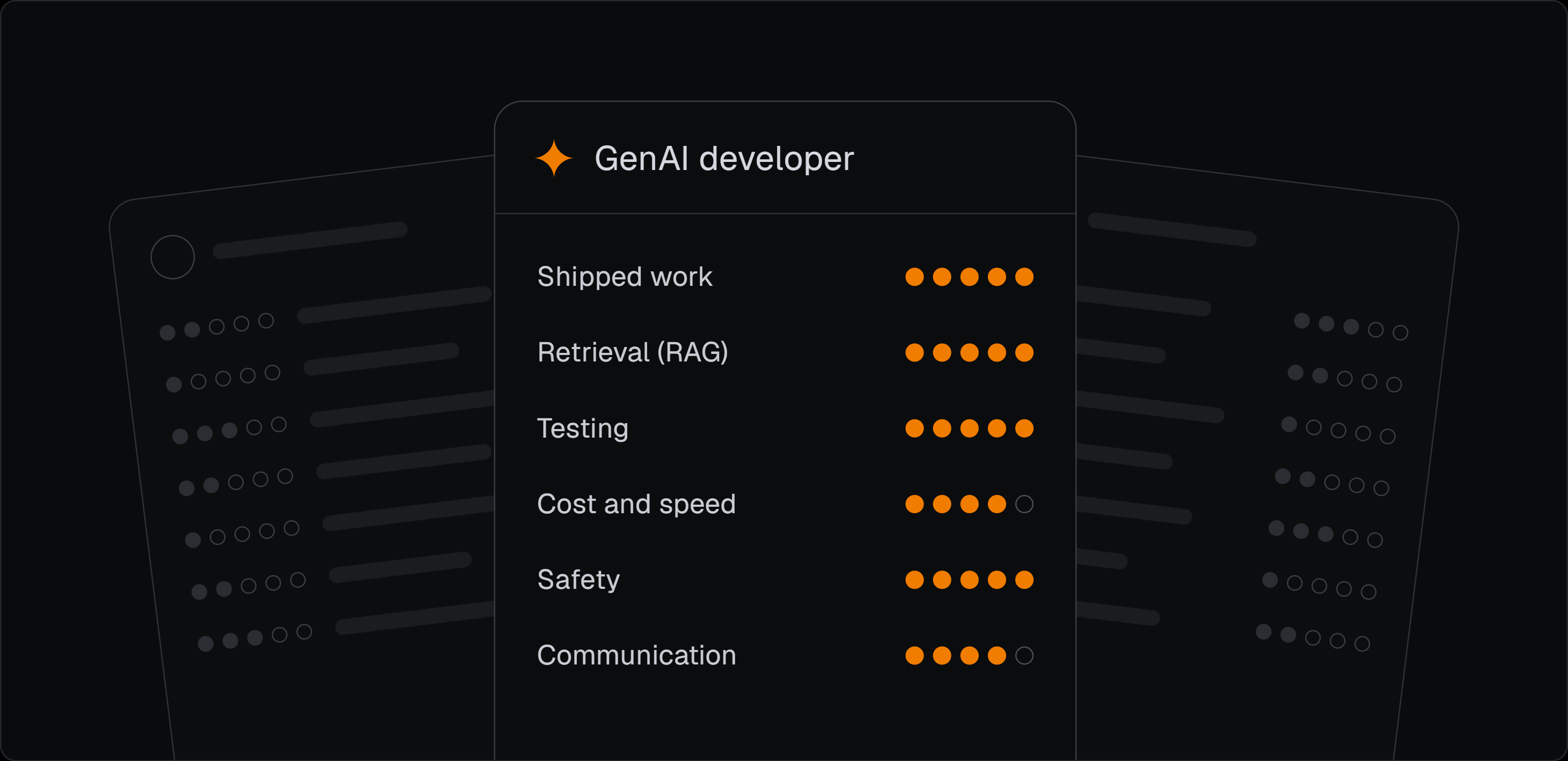Set Cost and speed to five dots

[1024, 504]
